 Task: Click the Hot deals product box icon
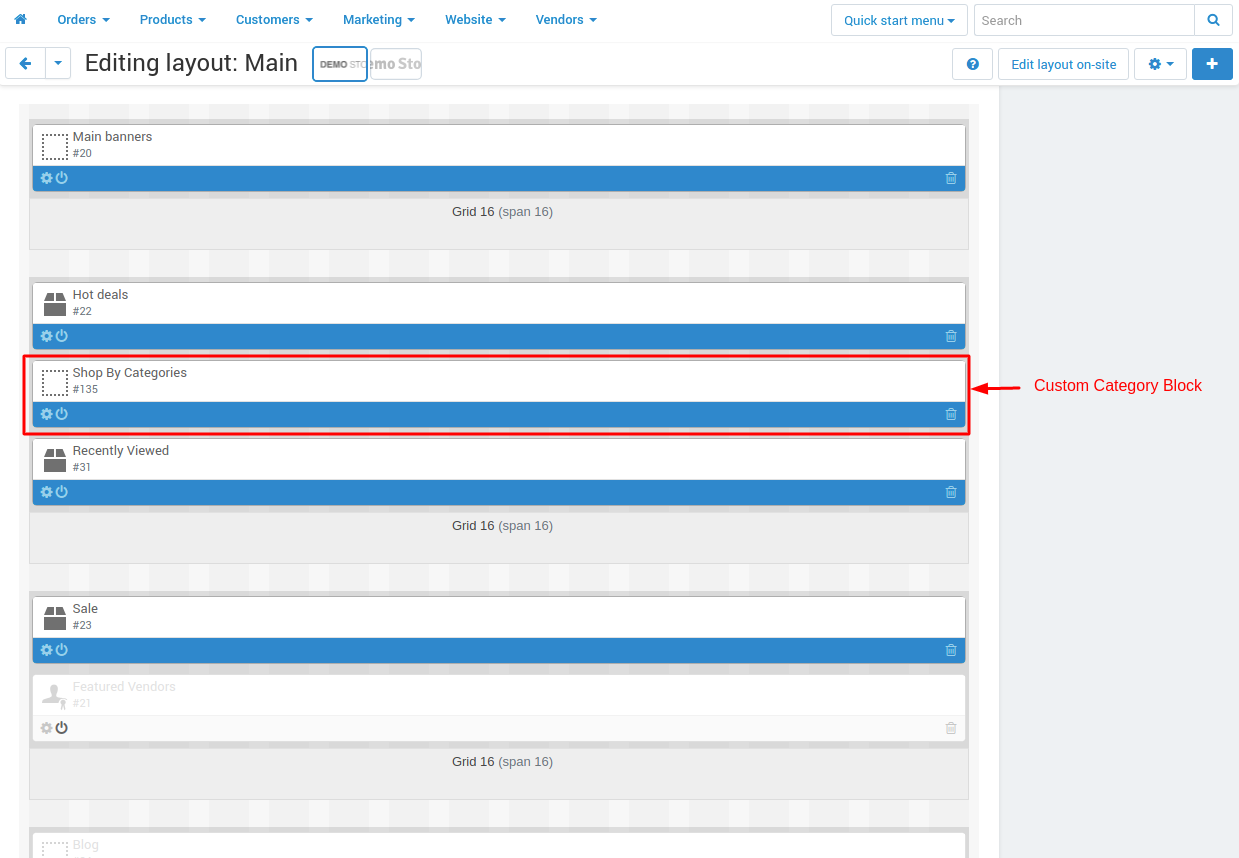55,304
